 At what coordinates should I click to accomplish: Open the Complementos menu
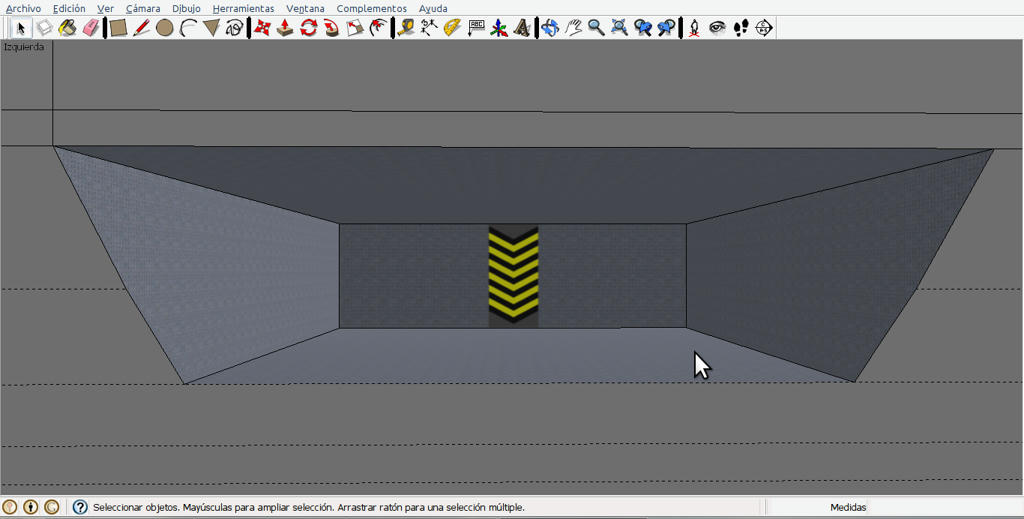coord(372,8)
